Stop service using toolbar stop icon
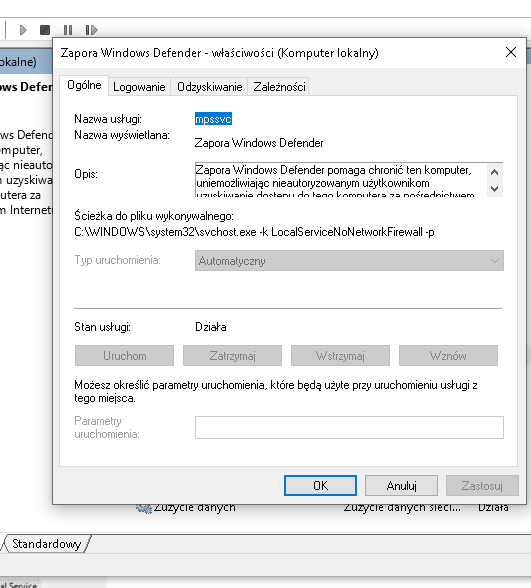 pyautogui.click(x=45, y=30)
